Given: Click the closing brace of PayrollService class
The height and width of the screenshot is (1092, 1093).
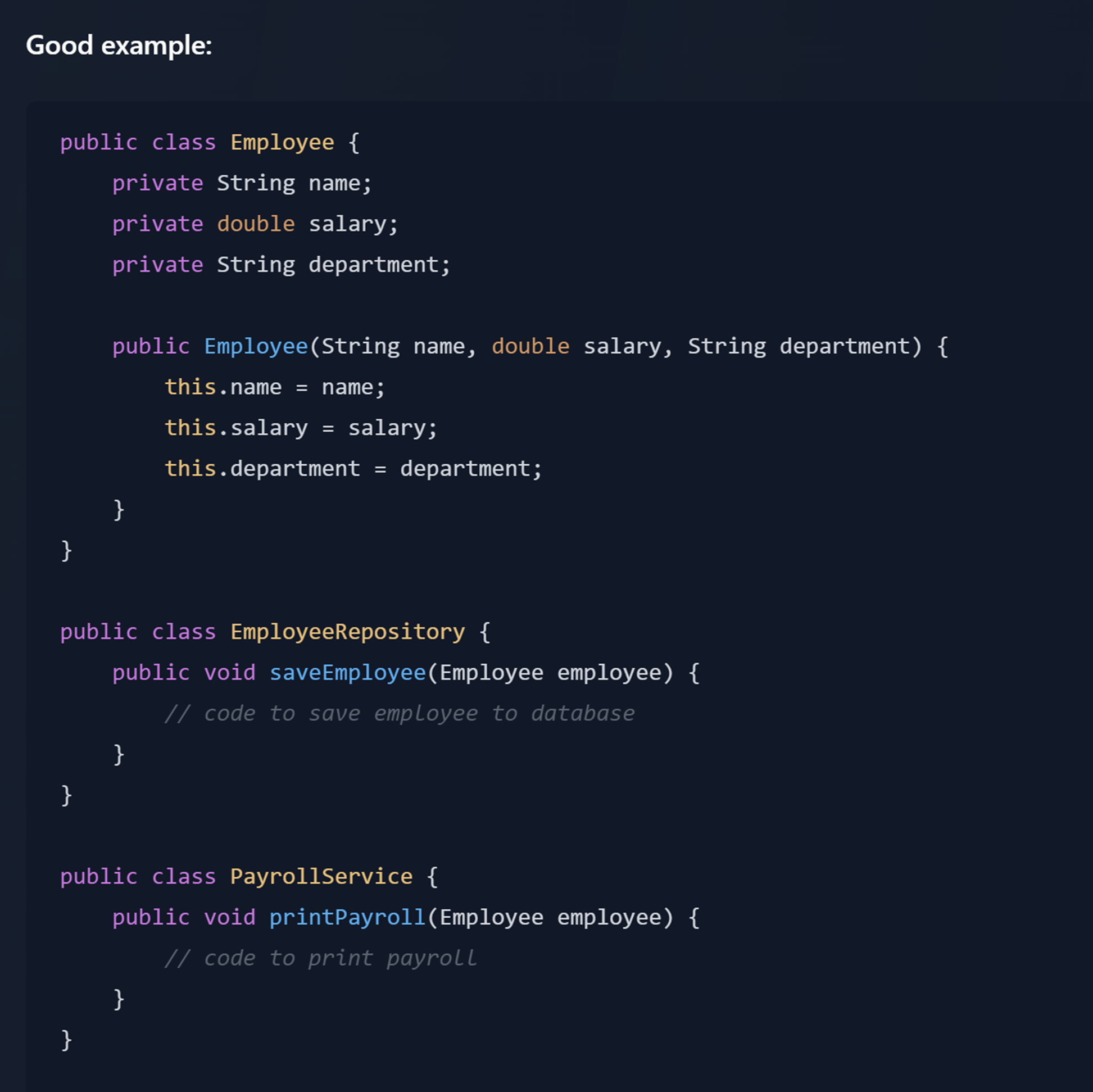Looking at the screenshot, I should click(x=66, y=1040).
